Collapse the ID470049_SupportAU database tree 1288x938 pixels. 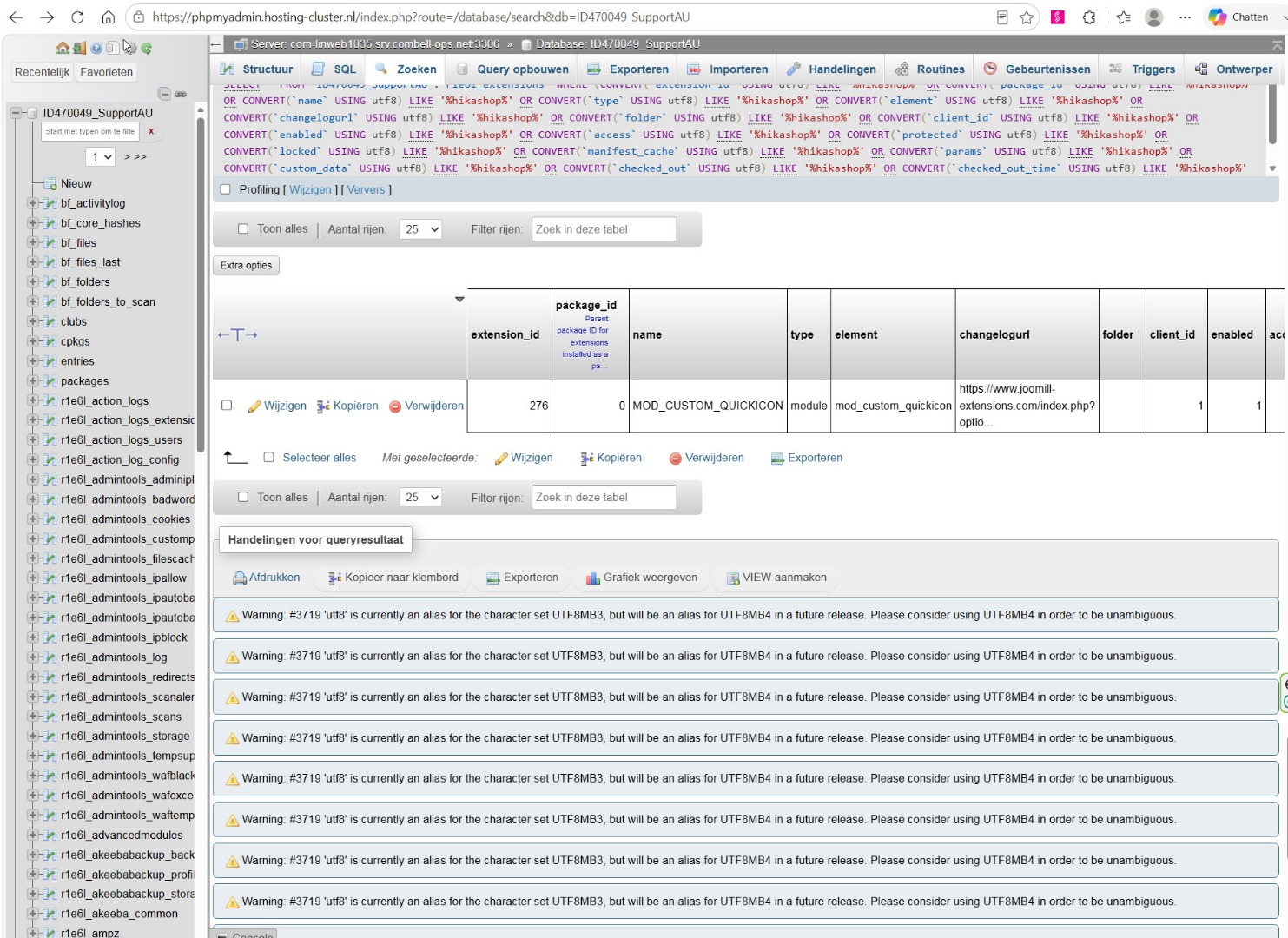[16, 113]
